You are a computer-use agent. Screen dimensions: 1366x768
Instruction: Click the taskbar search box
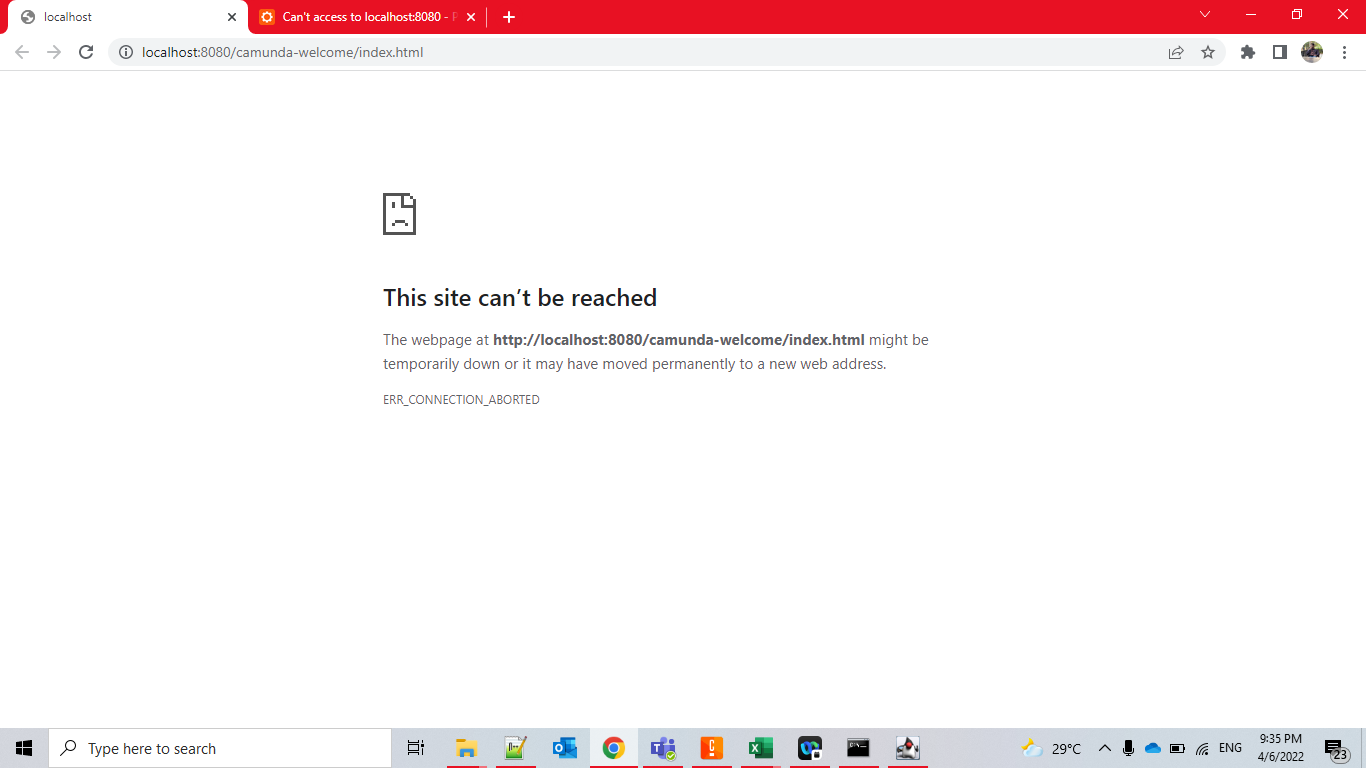click(220, 748)
